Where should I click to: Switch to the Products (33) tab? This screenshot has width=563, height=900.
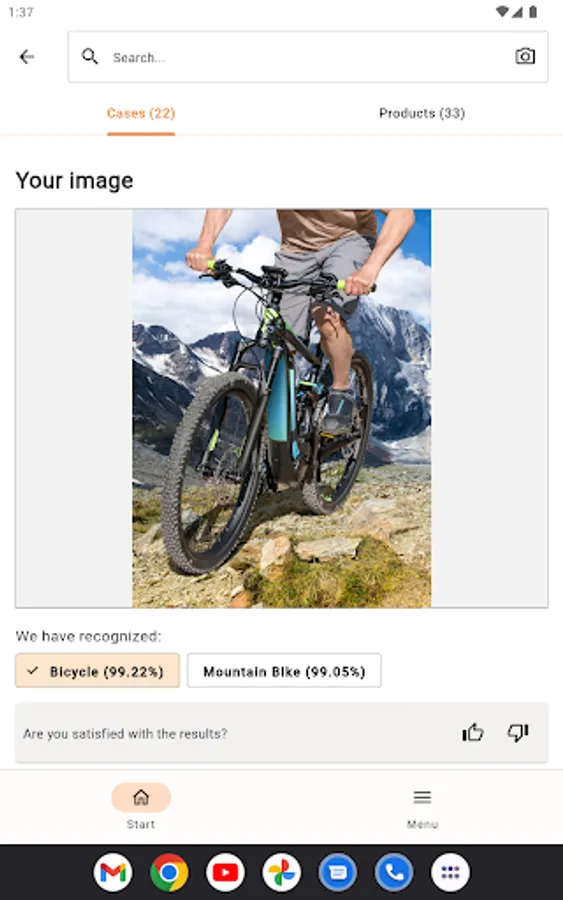click(422, 113)
